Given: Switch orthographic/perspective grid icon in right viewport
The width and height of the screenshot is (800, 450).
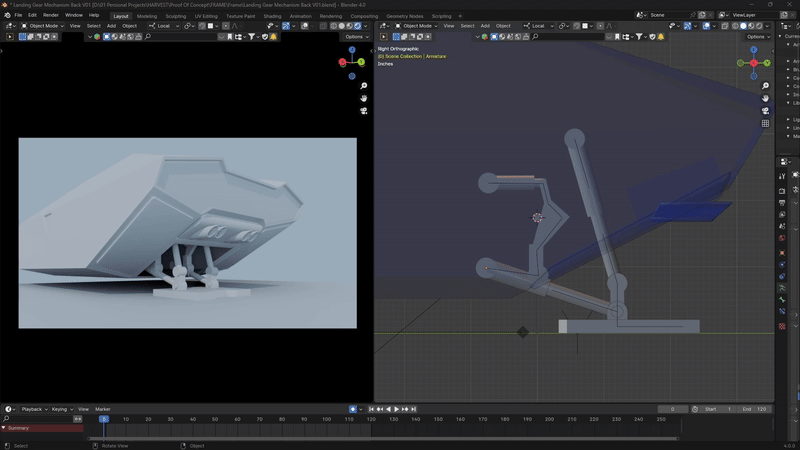Looking at the screenshot, I should click(765, 123).
